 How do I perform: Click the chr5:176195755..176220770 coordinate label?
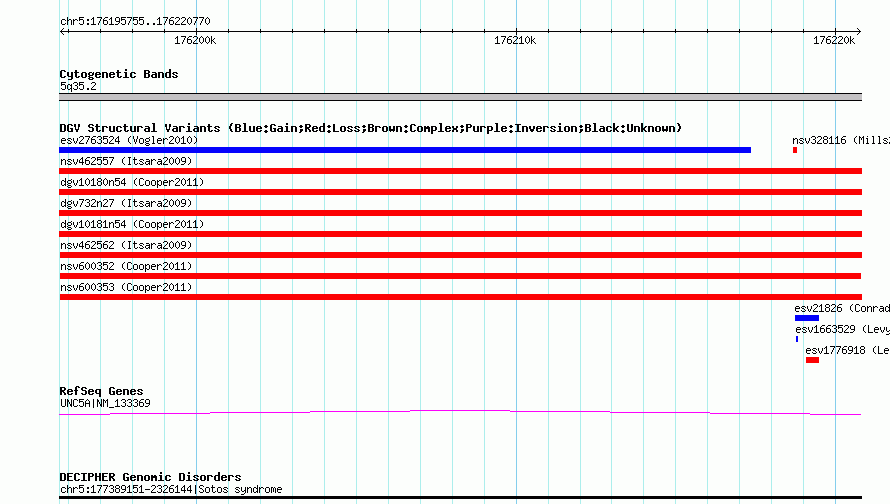click(135, 21)
